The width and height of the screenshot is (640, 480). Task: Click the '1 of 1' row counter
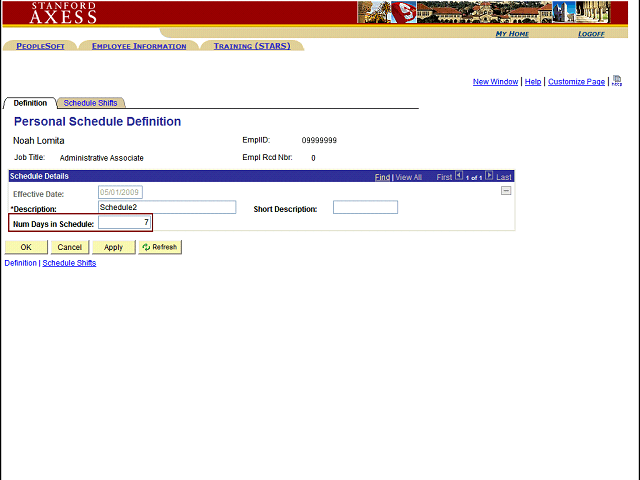(x=474, y=178)
